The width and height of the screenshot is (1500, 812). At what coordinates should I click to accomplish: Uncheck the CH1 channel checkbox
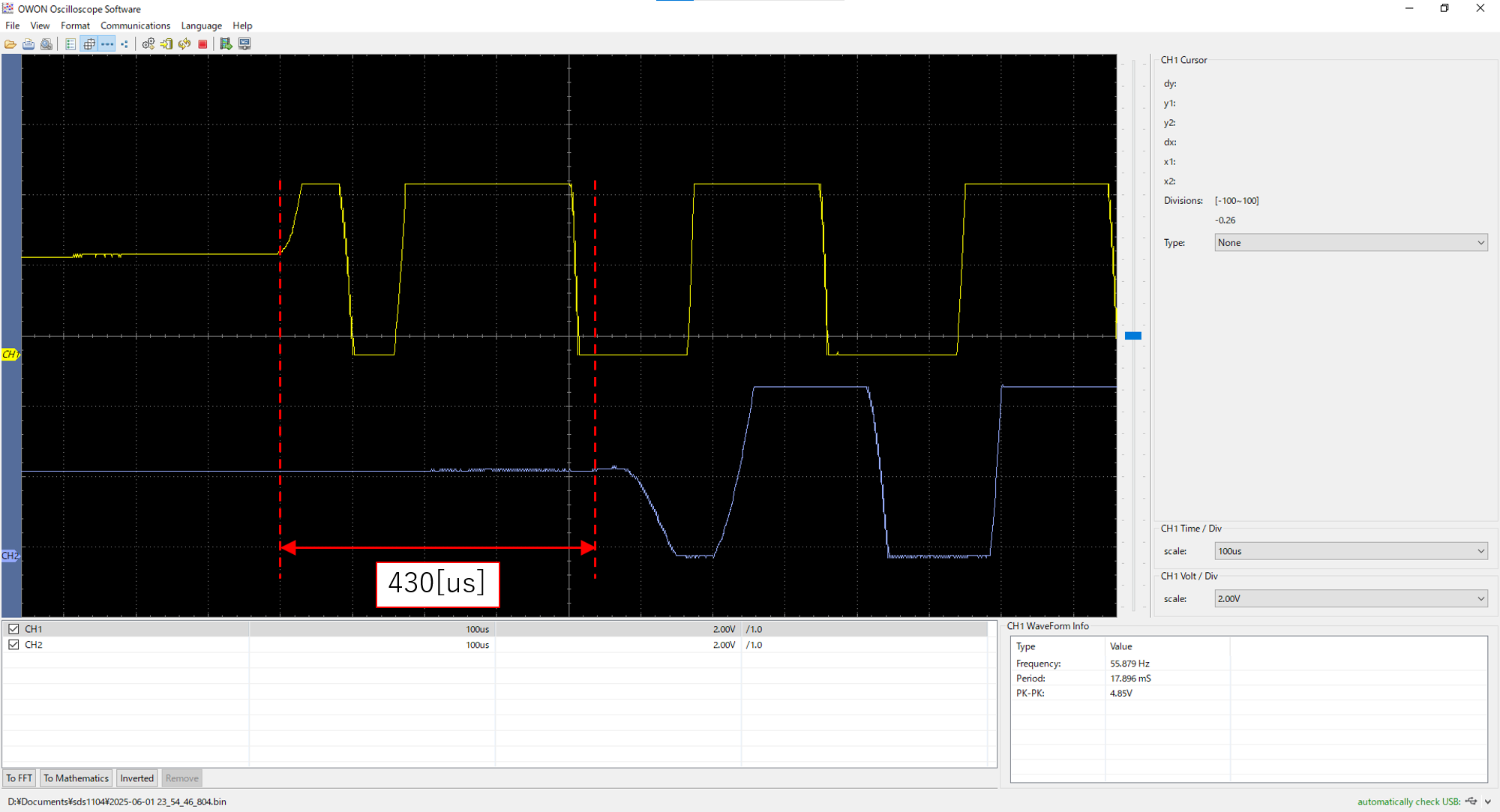pos(13,629)
